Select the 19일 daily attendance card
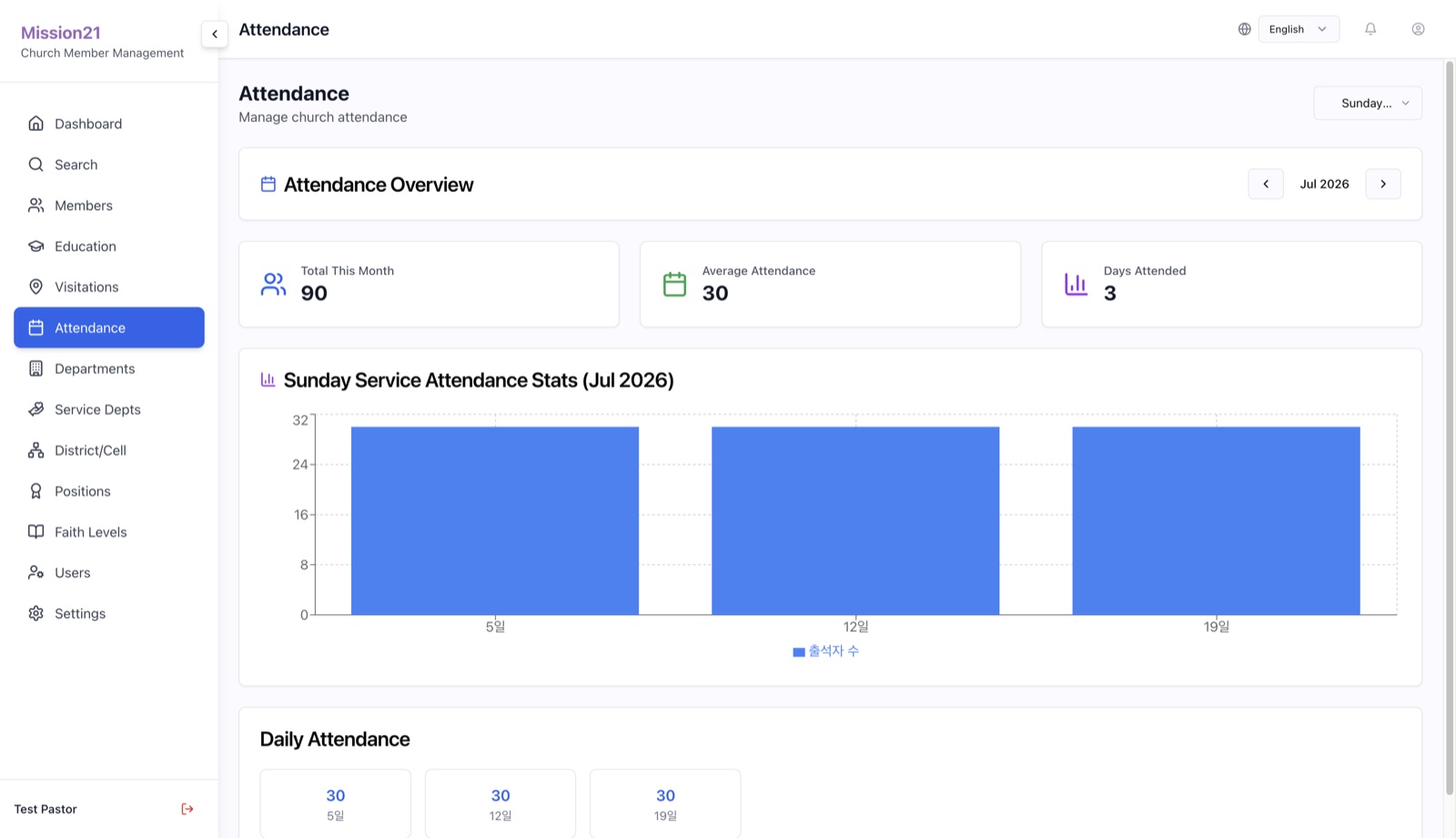 point(665,803)
